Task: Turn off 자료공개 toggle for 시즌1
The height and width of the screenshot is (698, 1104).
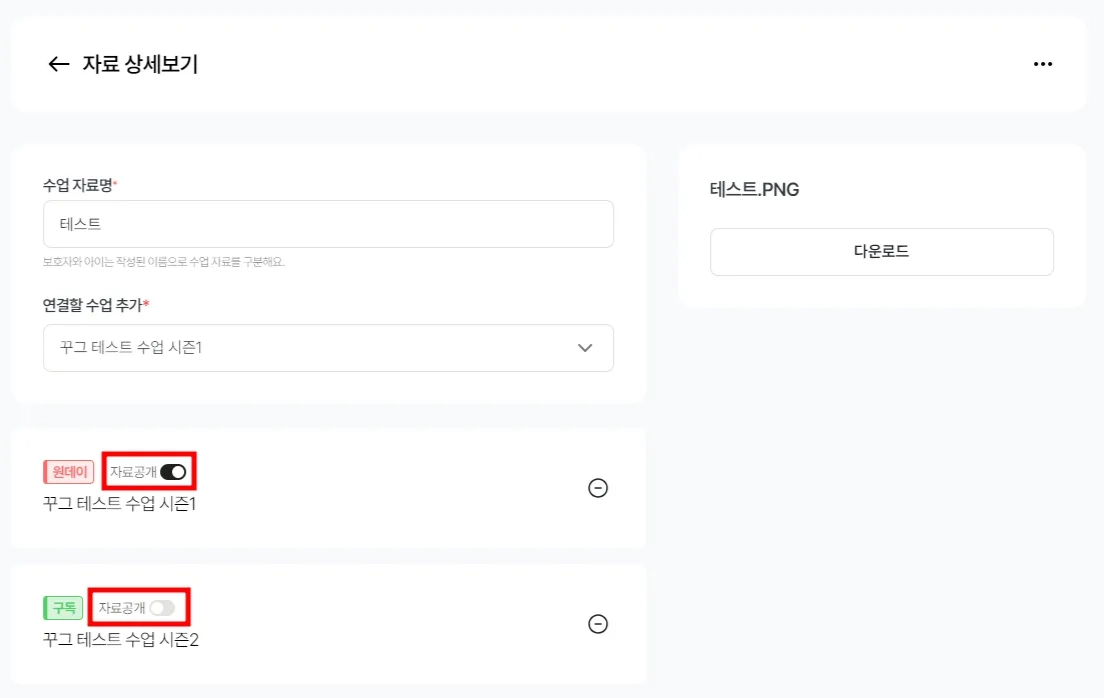Action: pyautogui.click(x=173, y=472)
